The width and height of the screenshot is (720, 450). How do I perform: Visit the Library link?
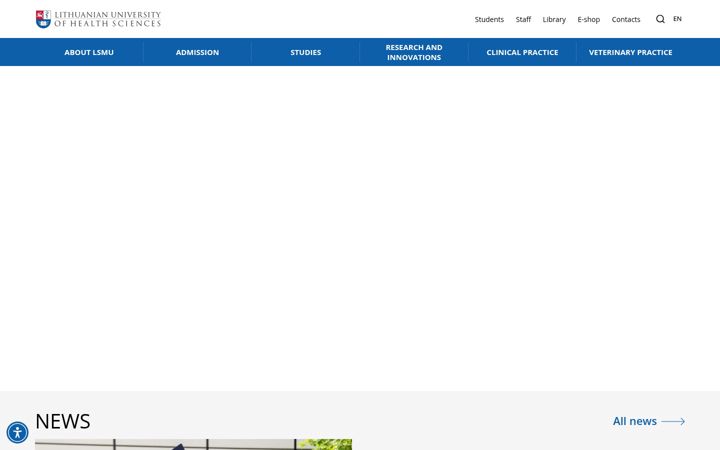pos(554,19)
